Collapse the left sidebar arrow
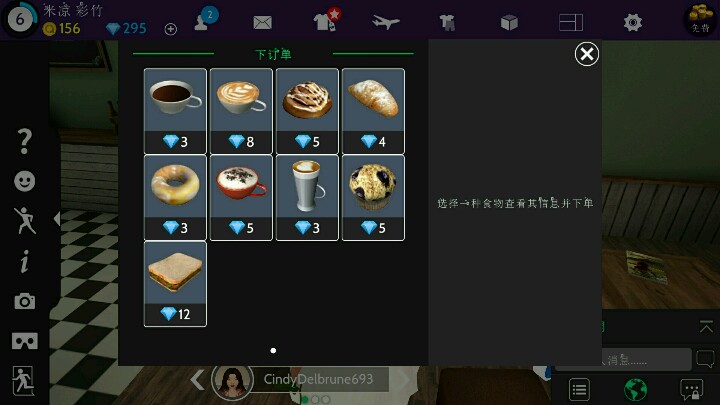 (57, 219)
